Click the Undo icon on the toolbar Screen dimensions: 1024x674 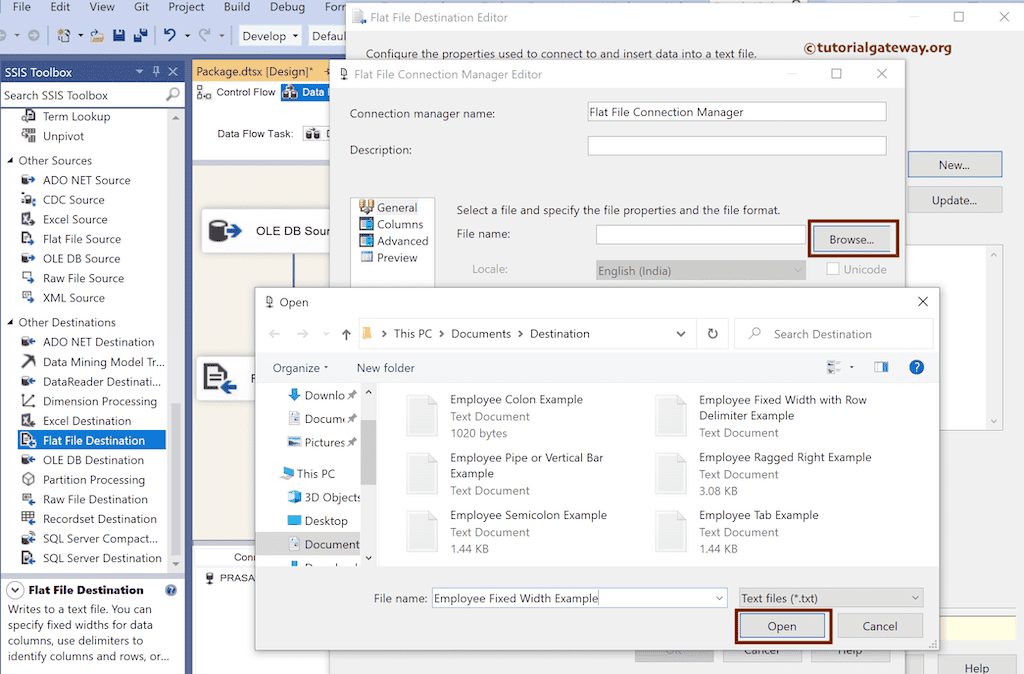coord(168,35)
